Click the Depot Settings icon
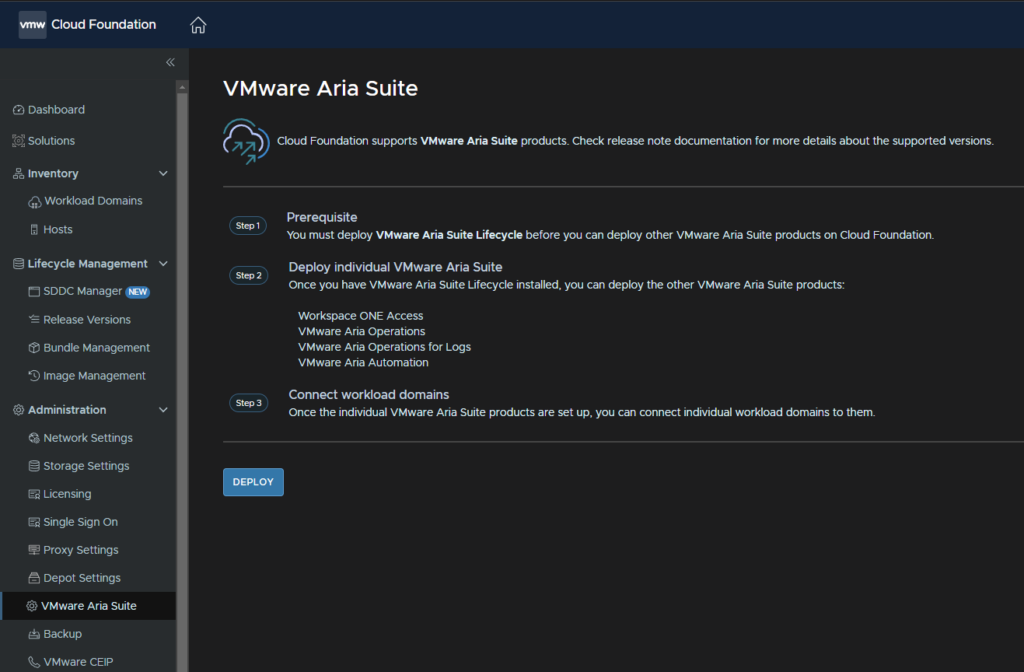 pos(34,578)
